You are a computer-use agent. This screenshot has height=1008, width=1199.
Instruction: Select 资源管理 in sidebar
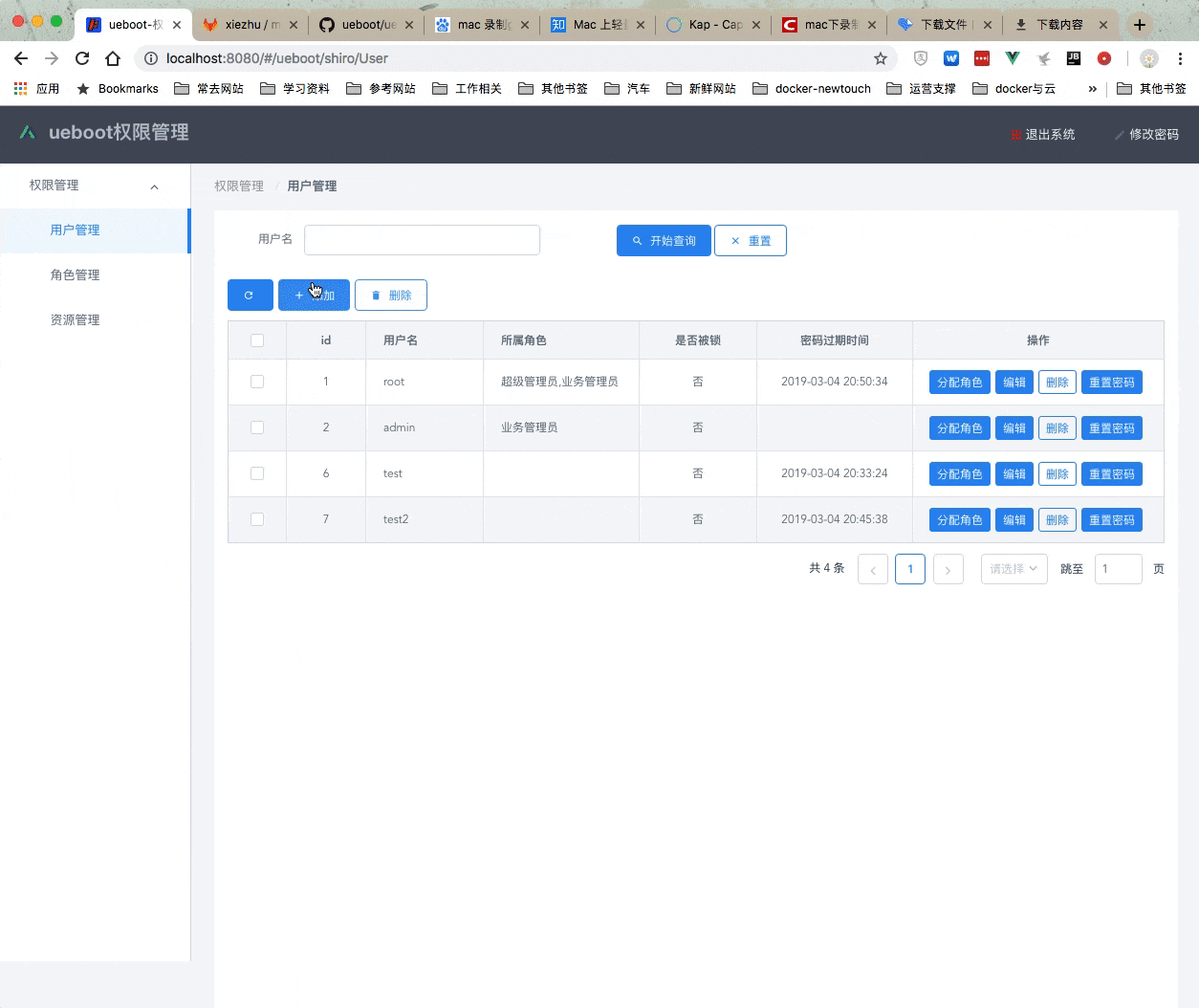[95, 320]
